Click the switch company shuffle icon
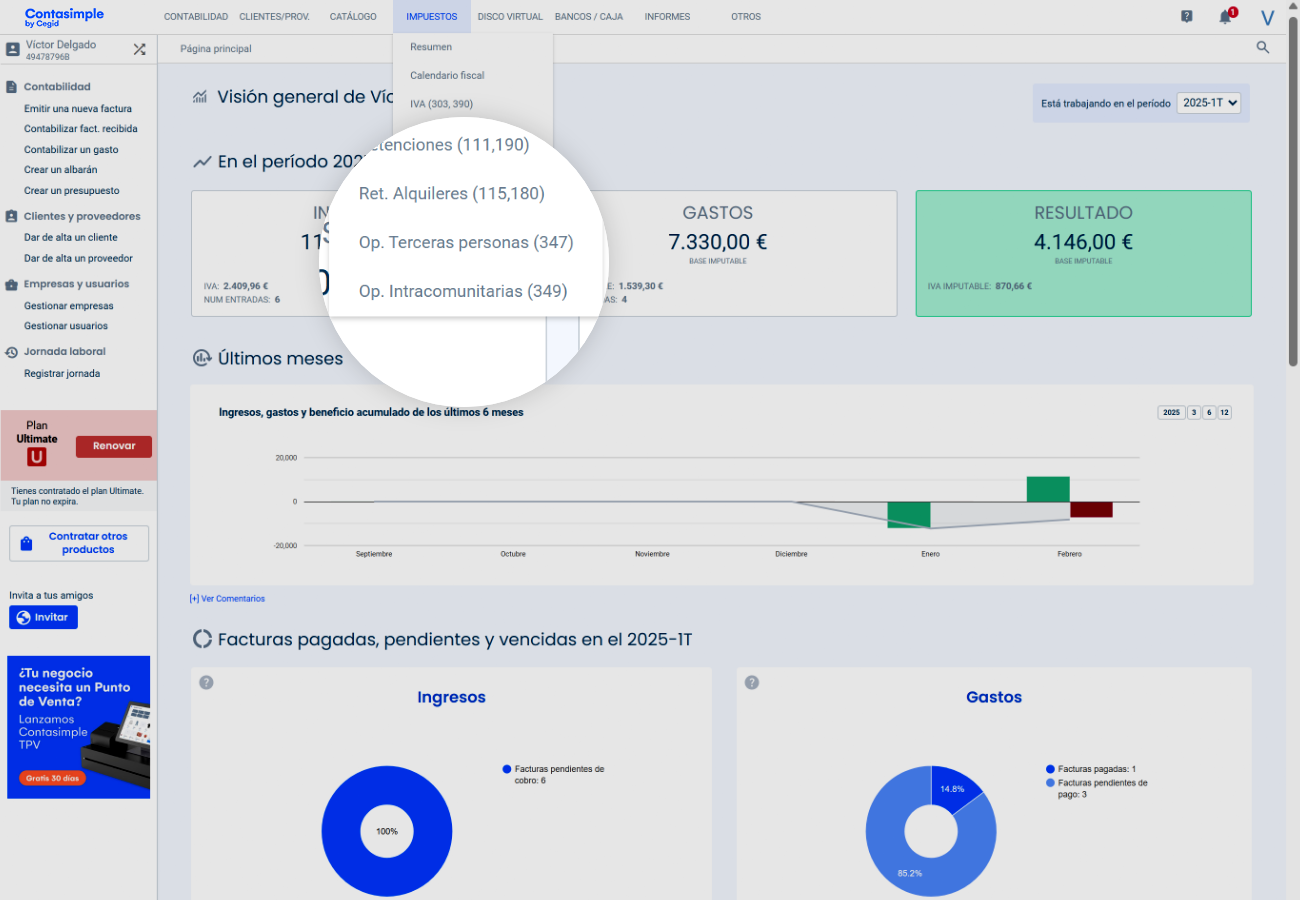 point(139,48)
